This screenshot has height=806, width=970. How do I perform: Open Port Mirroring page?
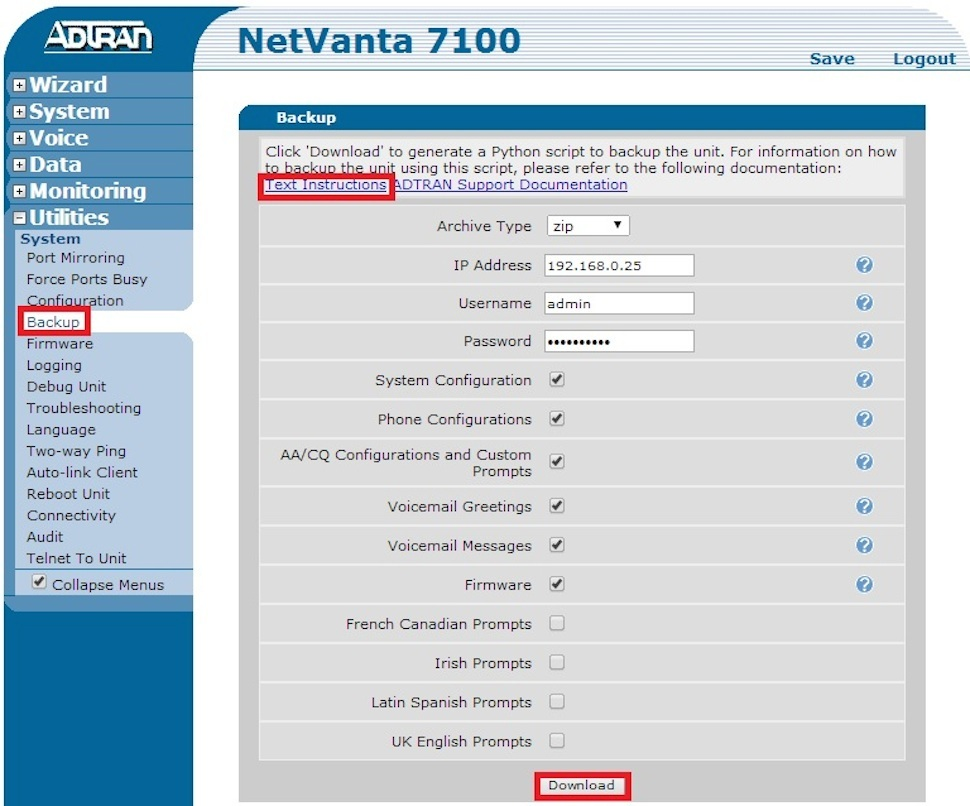[75, 258]
